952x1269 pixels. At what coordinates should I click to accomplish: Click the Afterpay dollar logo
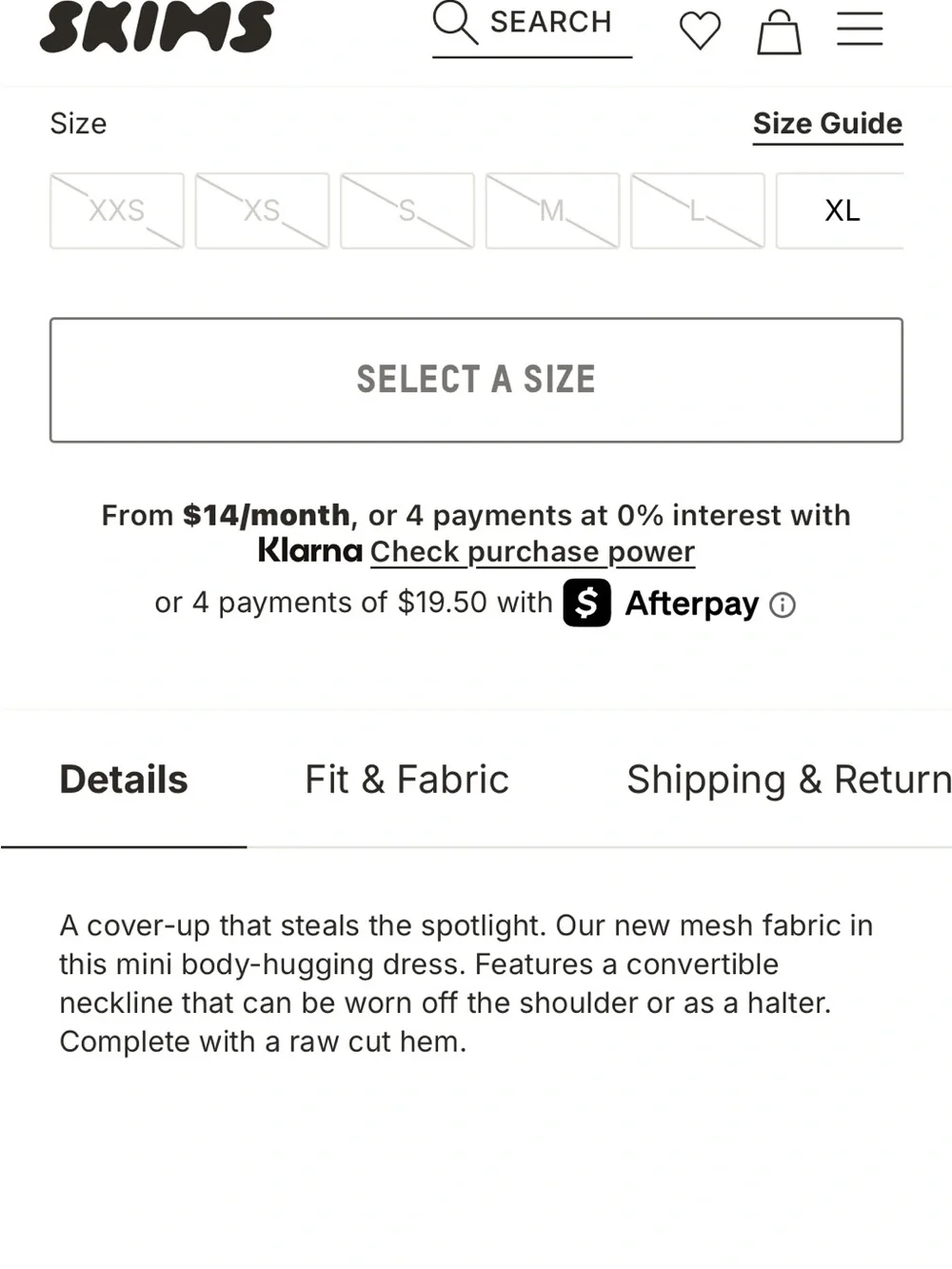tap(586, 603)
